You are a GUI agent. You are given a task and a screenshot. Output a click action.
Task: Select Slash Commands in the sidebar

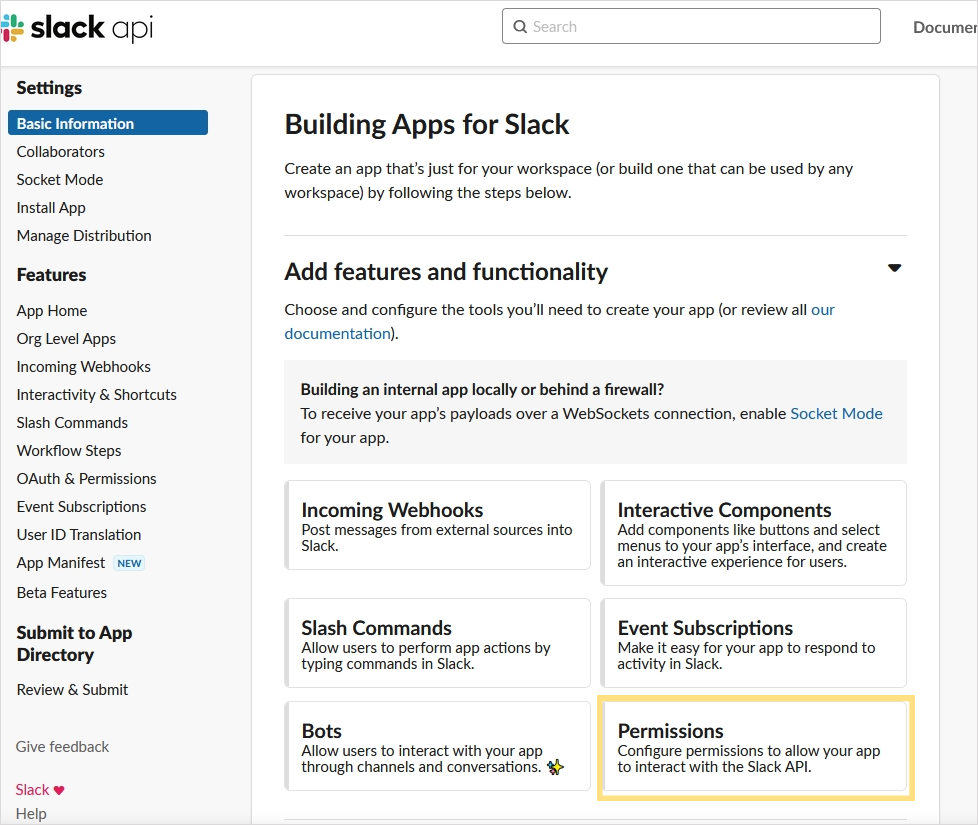72,423
